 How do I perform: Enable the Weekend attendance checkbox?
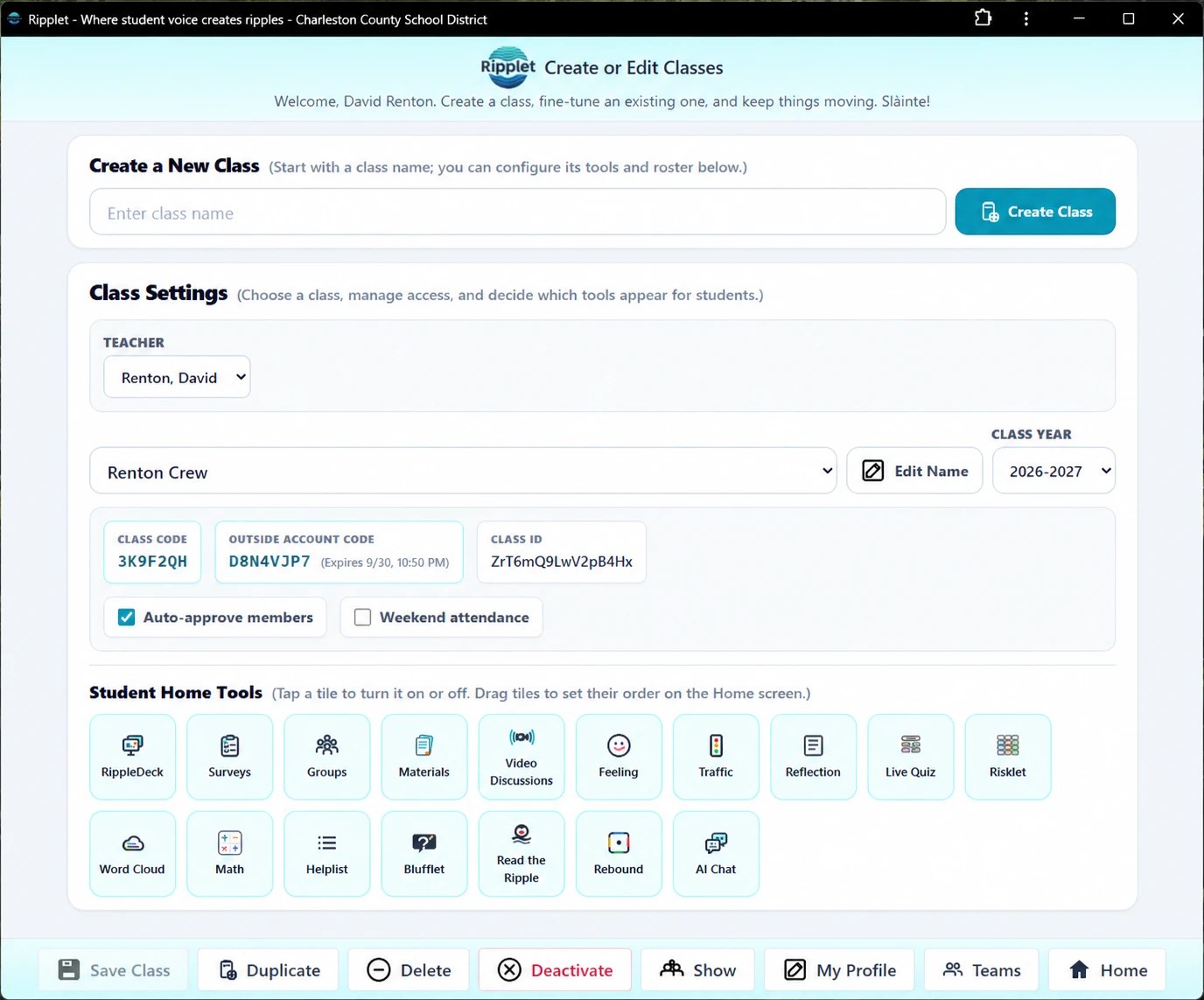point(362,618)
